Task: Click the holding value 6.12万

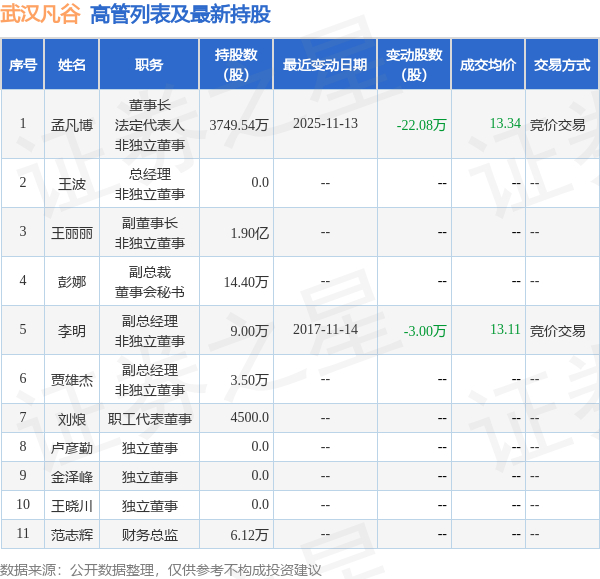Action: [x=249, y=535]
